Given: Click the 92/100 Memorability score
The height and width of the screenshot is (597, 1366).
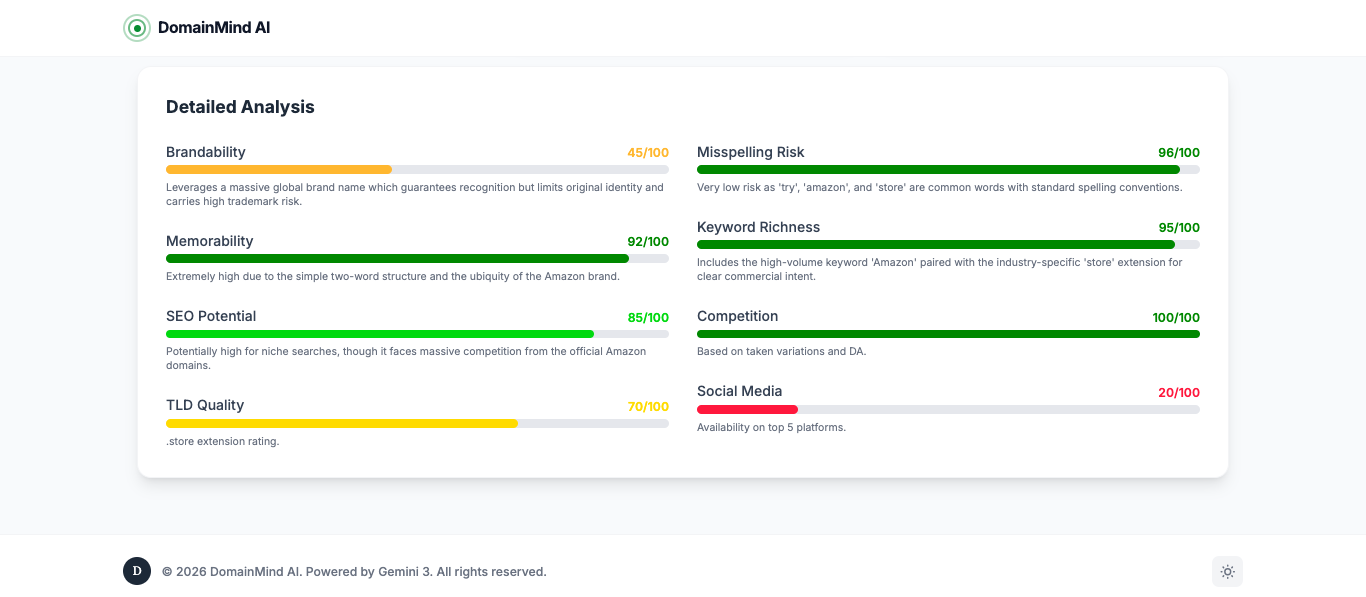Looking at the screenshot, I should 648,242.
